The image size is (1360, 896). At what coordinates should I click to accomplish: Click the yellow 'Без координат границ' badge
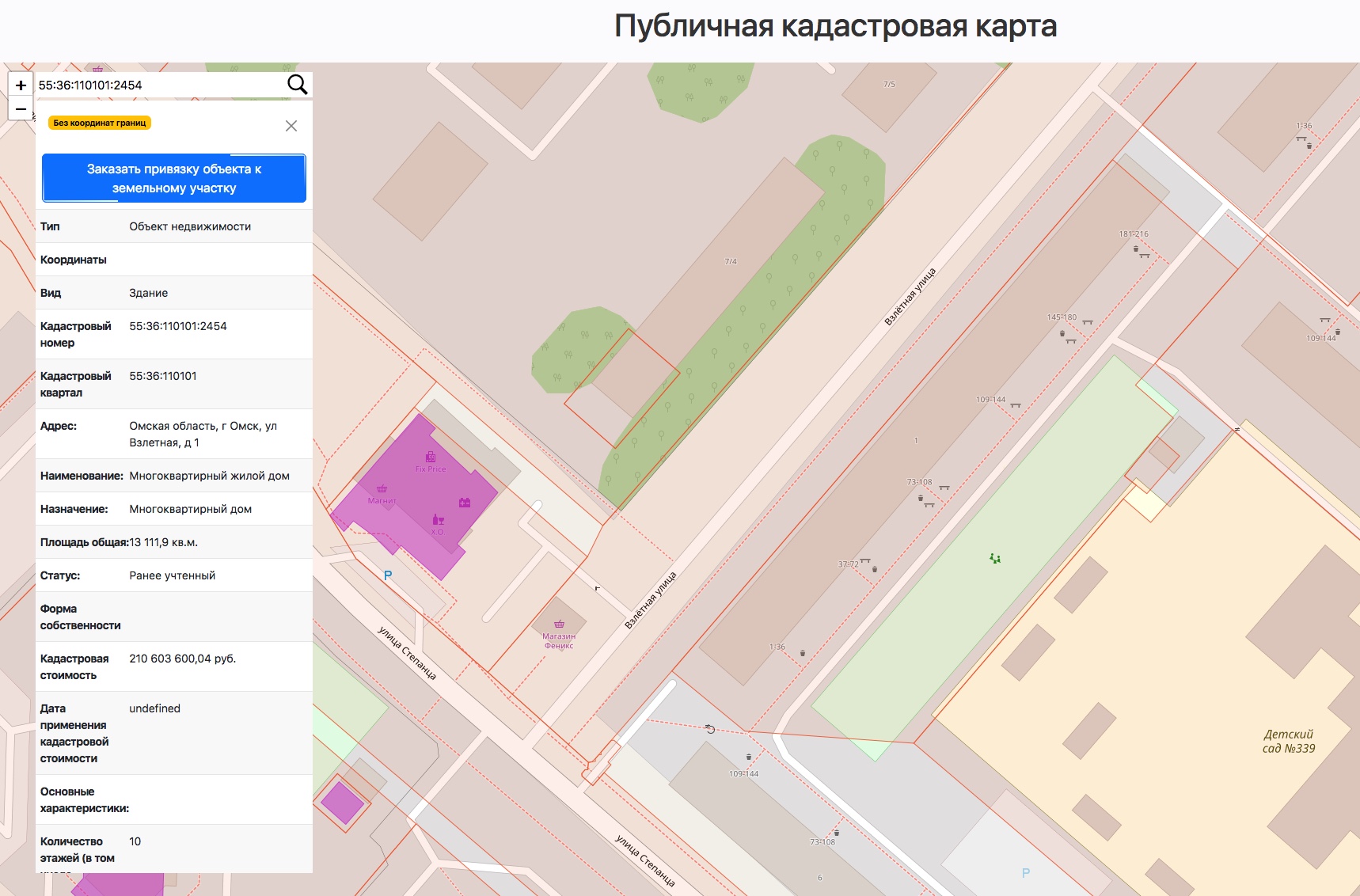100,123
